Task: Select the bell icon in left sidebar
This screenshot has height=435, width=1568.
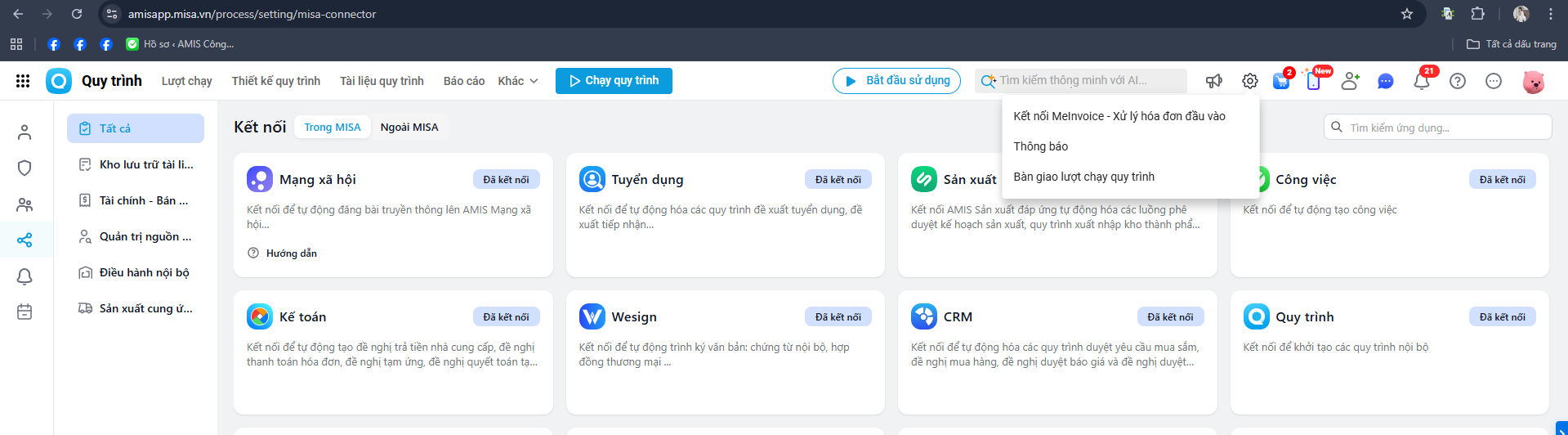Action: pyautogui.click(x=25, y=276)
